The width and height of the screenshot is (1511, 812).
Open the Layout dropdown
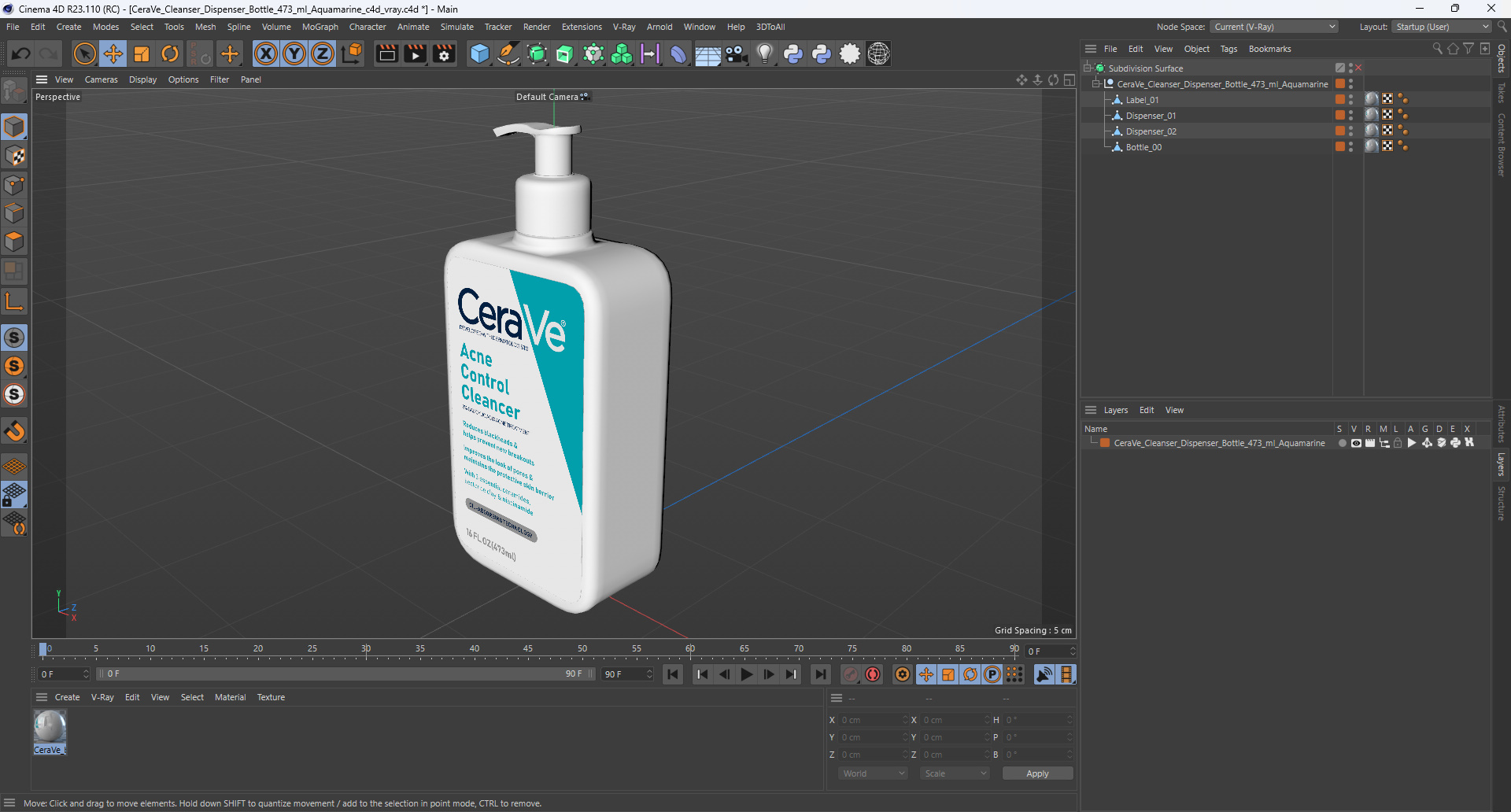click(1441, 27)
